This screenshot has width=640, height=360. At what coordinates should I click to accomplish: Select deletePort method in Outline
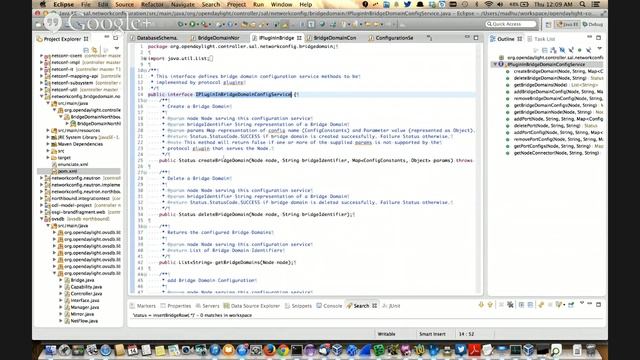(551, 126)
